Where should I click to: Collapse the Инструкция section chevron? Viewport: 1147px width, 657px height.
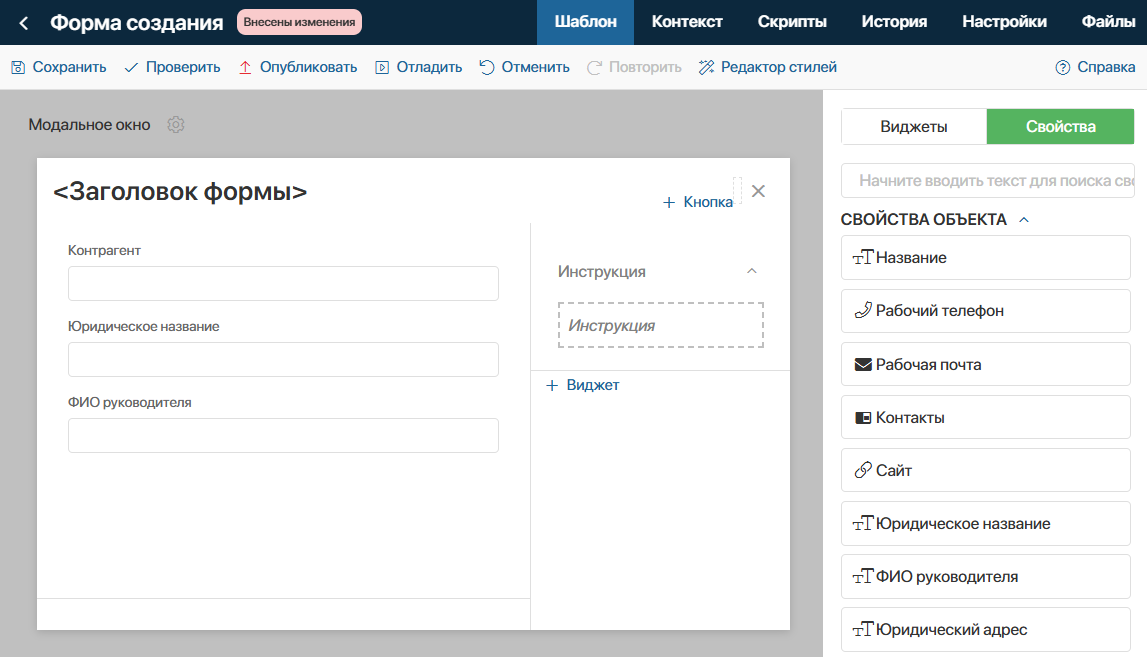click(x=751, y=271)
